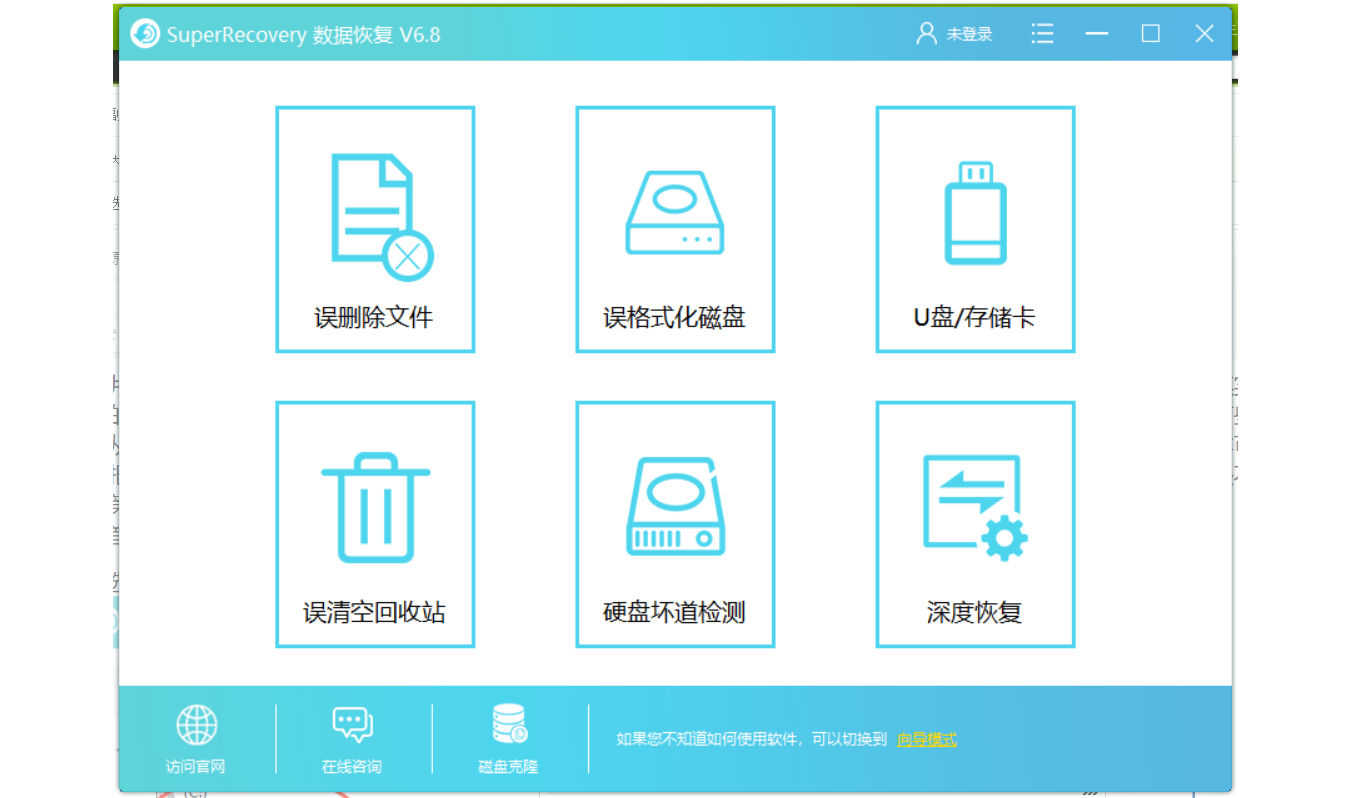The height and width of the screenshot is (798, 1350).
Task: Open the 磁盘克隆 disk clone tool
Action: [509, 740]
